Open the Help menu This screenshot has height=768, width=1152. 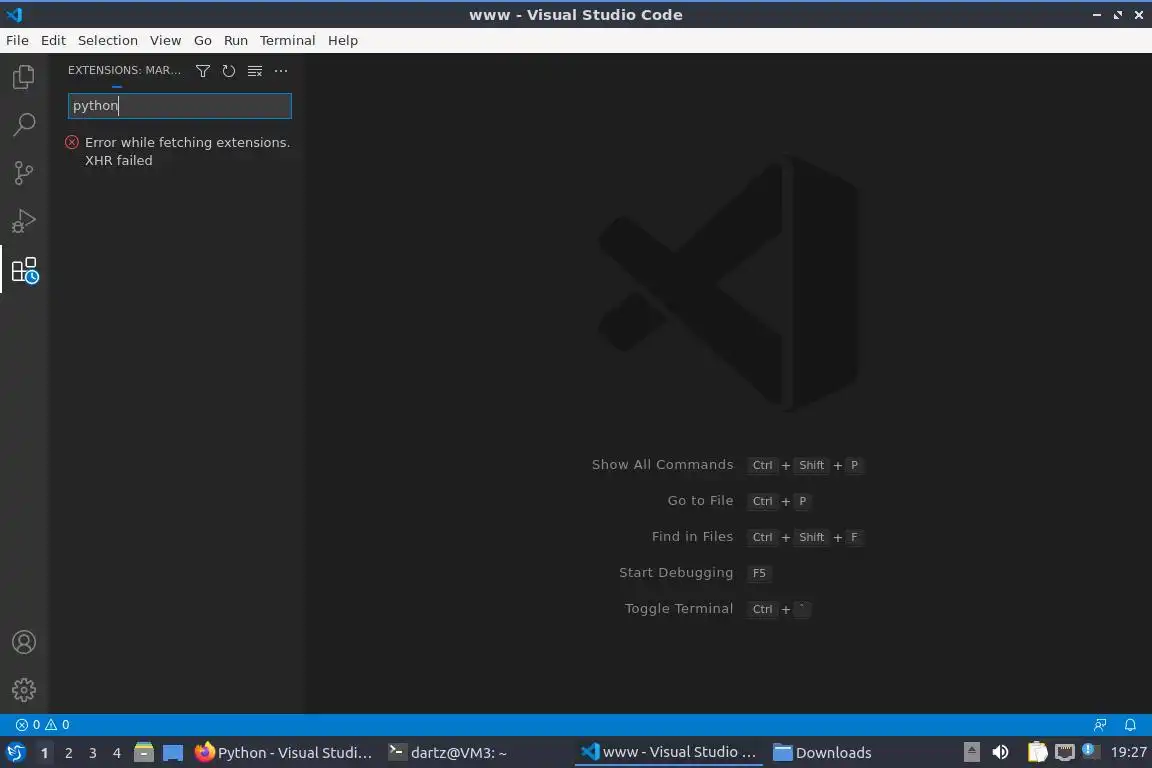(342, 40)
